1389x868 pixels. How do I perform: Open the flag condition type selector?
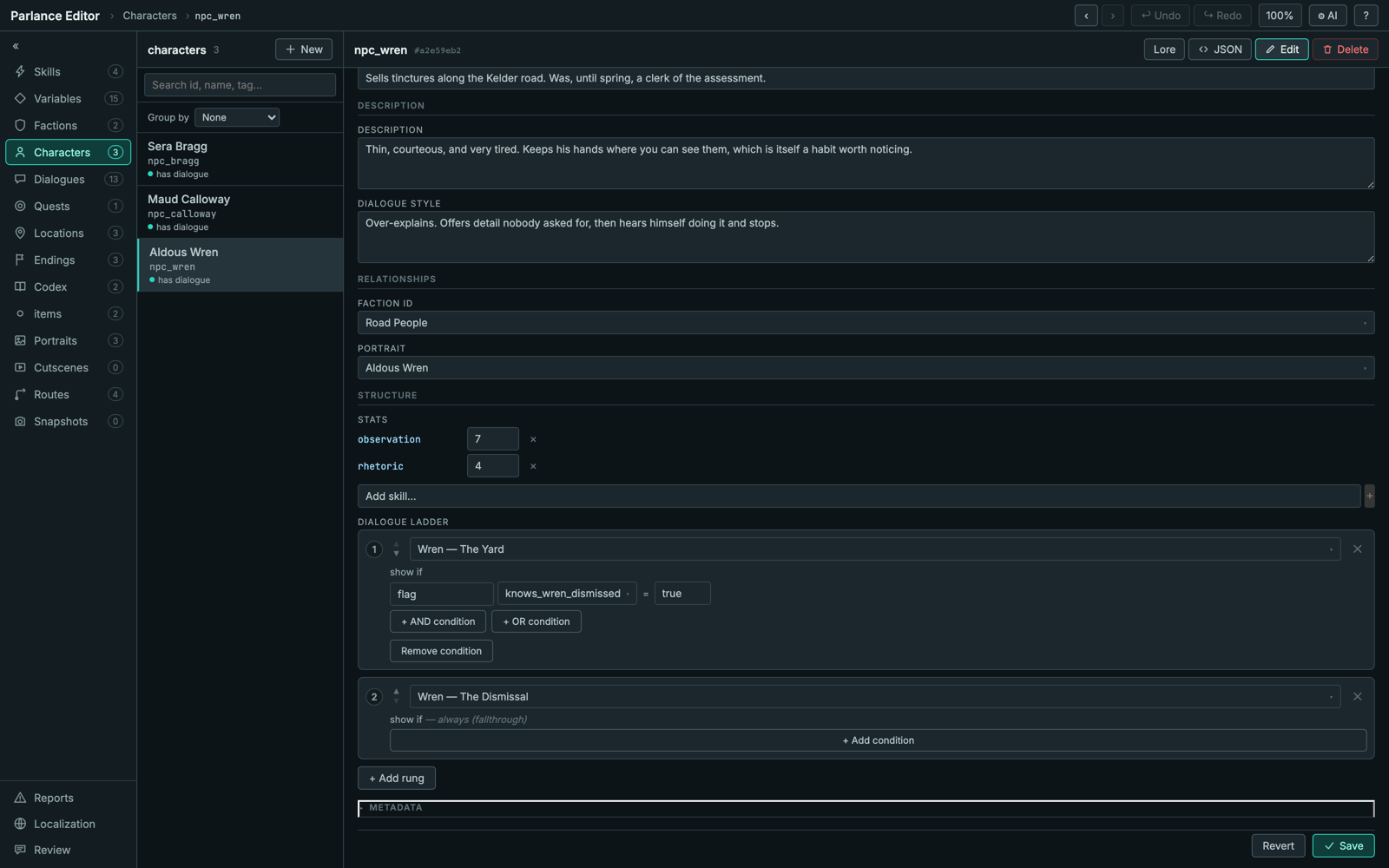tap(442, 594)
